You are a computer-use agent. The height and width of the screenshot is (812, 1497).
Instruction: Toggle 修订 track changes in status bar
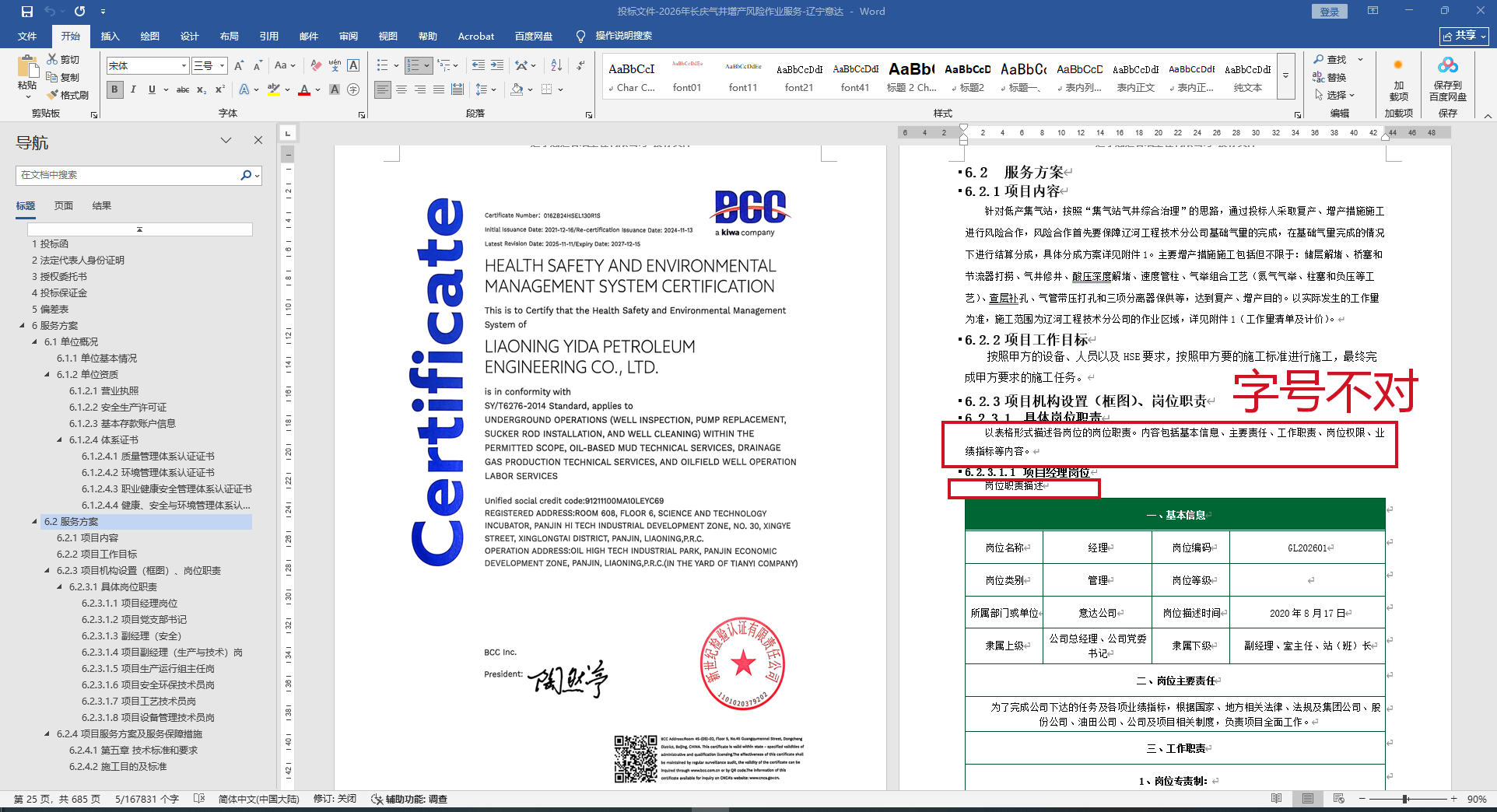coord(335,799)
